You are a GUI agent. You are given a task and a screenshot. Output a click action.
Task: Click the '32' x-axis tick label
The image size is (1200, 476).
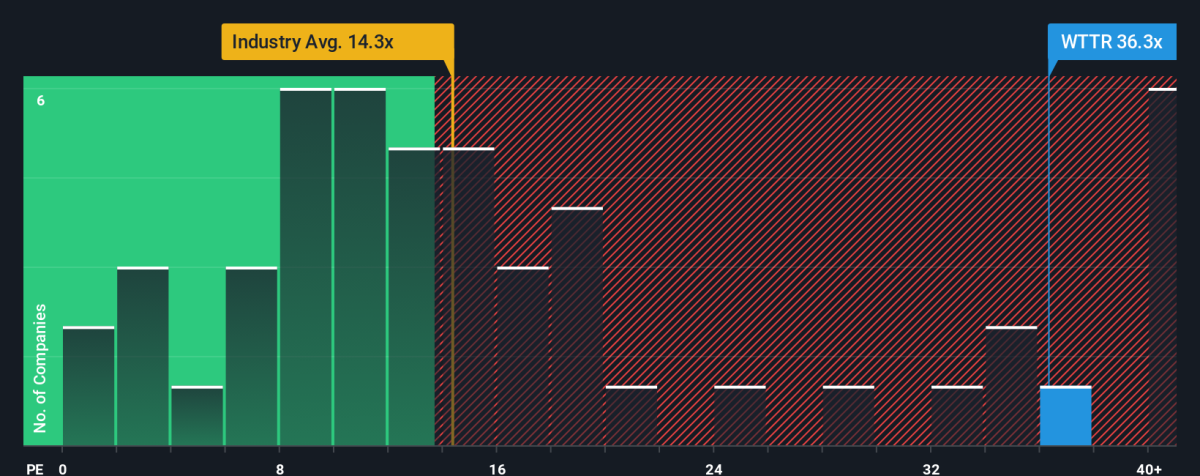pyautogui.click(x=931, y=469)
